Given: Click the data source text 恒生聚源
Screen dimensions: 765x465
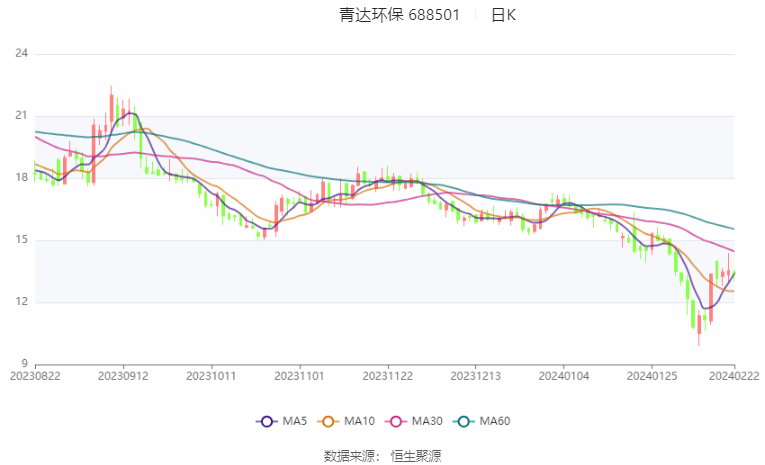Looking at the screenshot, I should pyautogui.click(x=416, y=456).
